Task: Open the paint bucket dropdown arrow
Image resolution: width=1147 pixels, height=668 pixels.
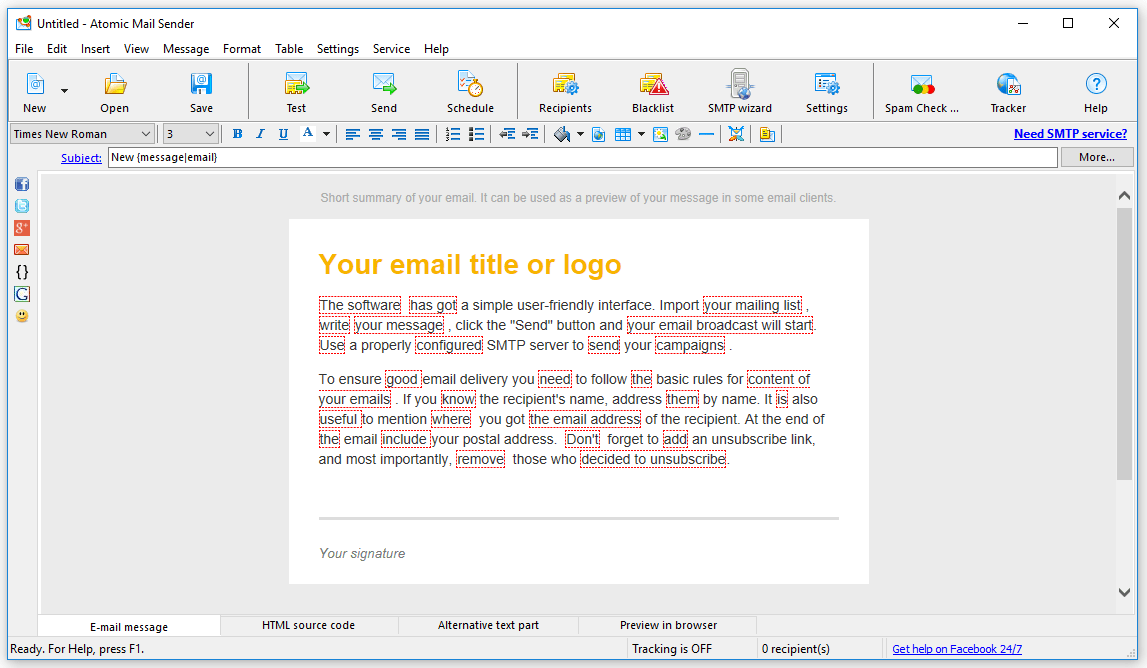Action: [580, 134]
